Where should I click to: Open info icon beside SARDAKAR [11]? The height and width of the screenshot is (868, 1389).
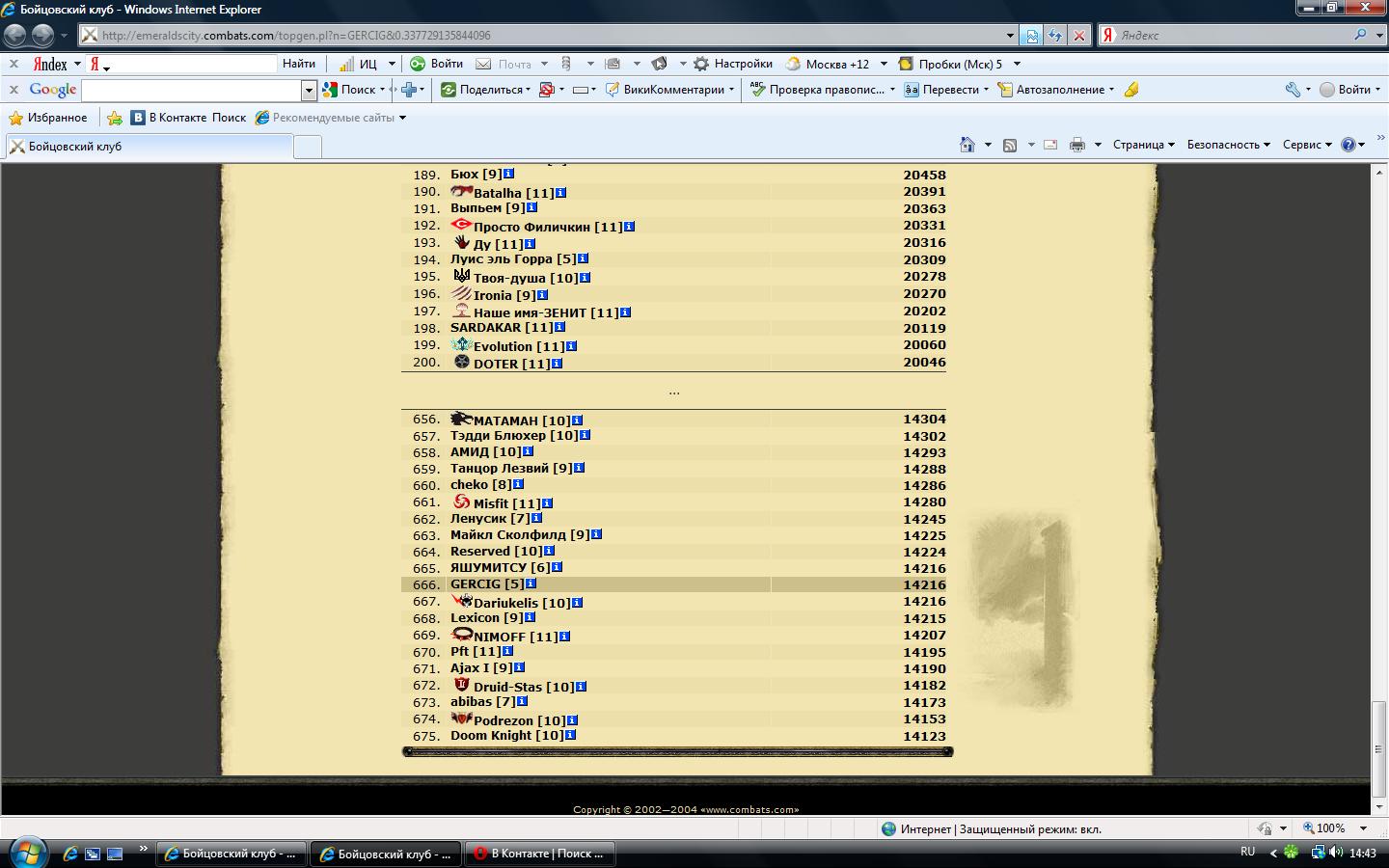[x=559, y=327]
